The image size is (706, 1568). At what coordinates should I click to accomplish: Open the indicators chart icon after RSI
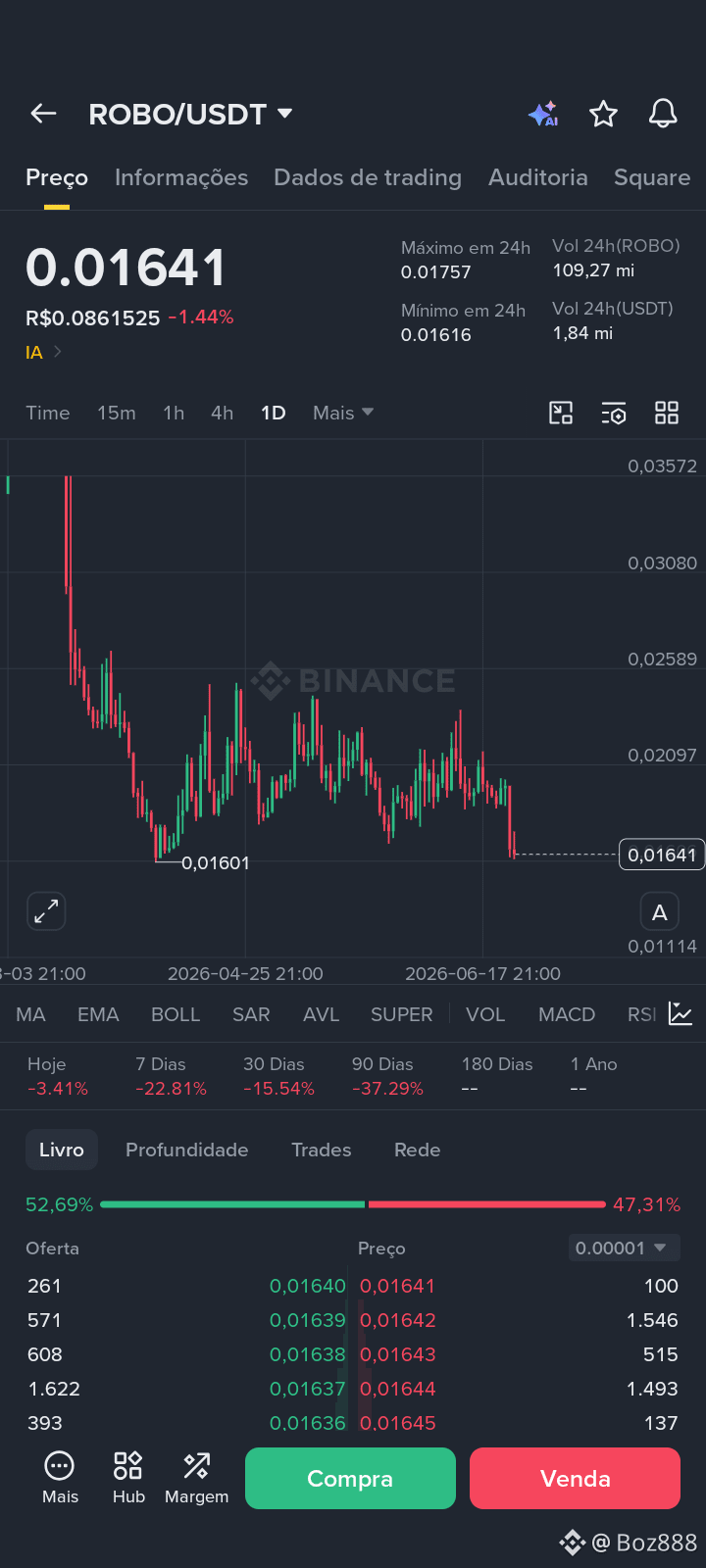(x=681, y=1014)
